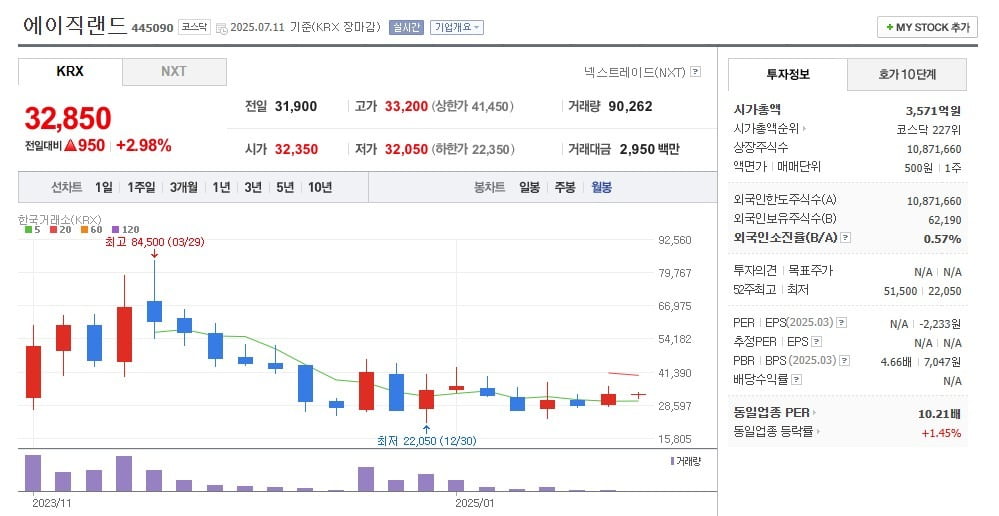
Task: Click the calendar icon before the 2025.07.11 date
Action: (x=222, y=28)
